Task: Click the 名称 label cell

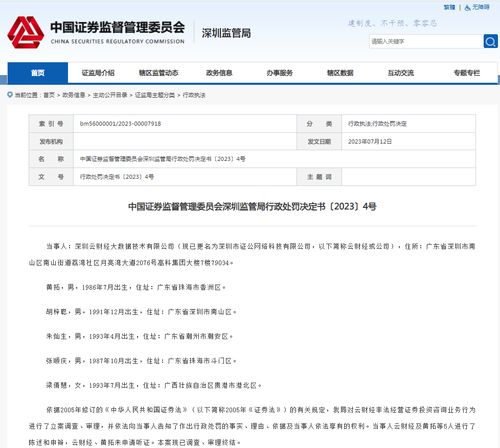Action: (x=51, y=159)
